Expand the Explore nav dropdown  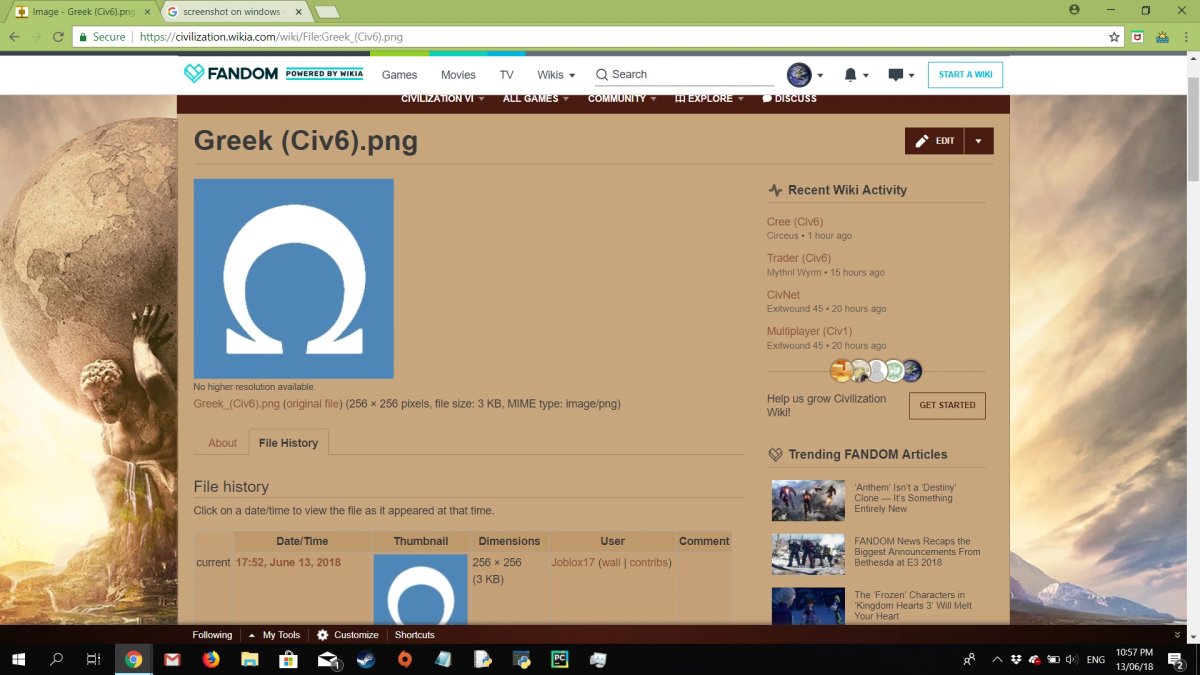(x=709, y=99)
